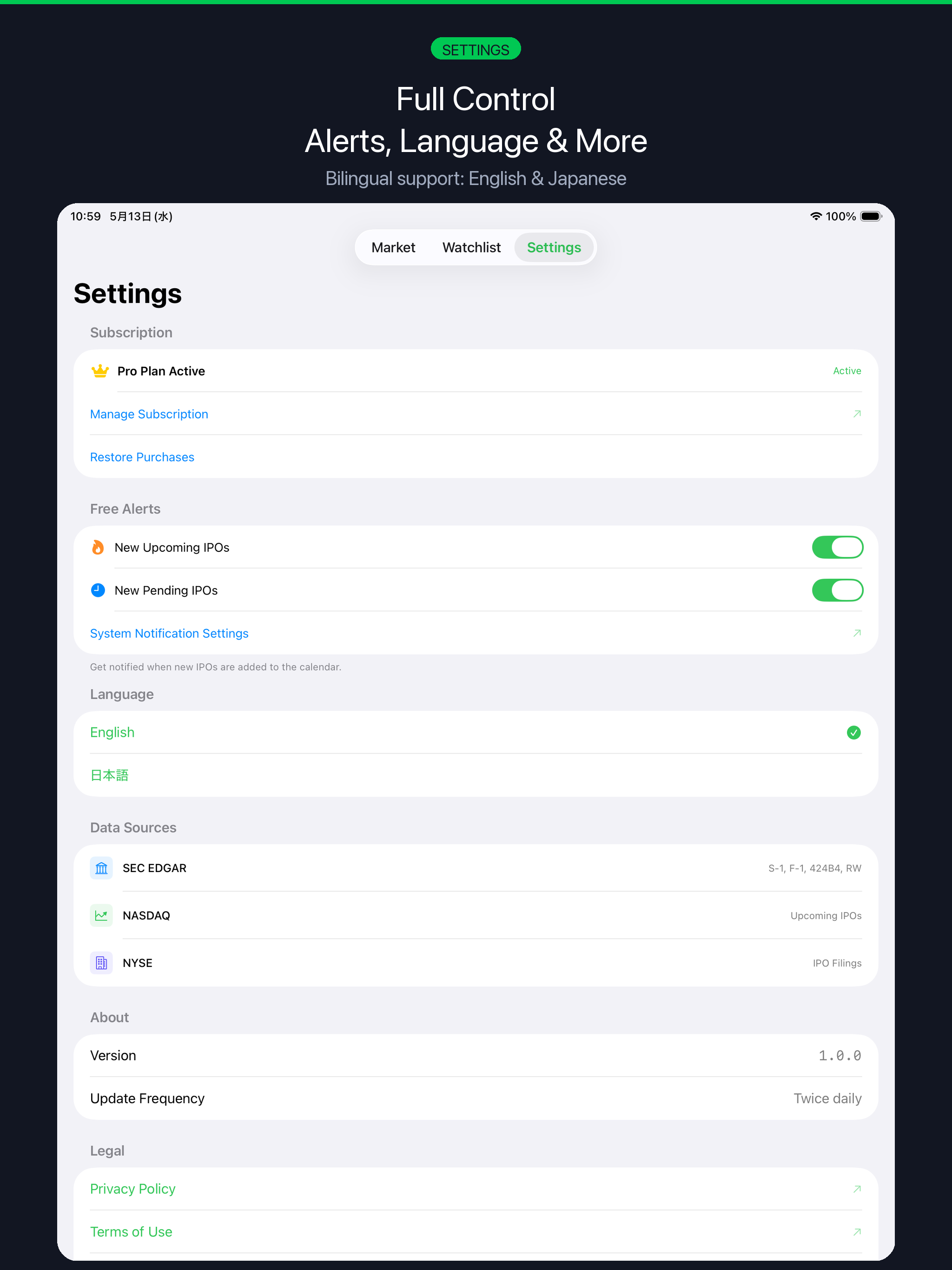Click the Upcoming IPOs value text
This screenshot has width=952, height=1270.
coord(826,915)
